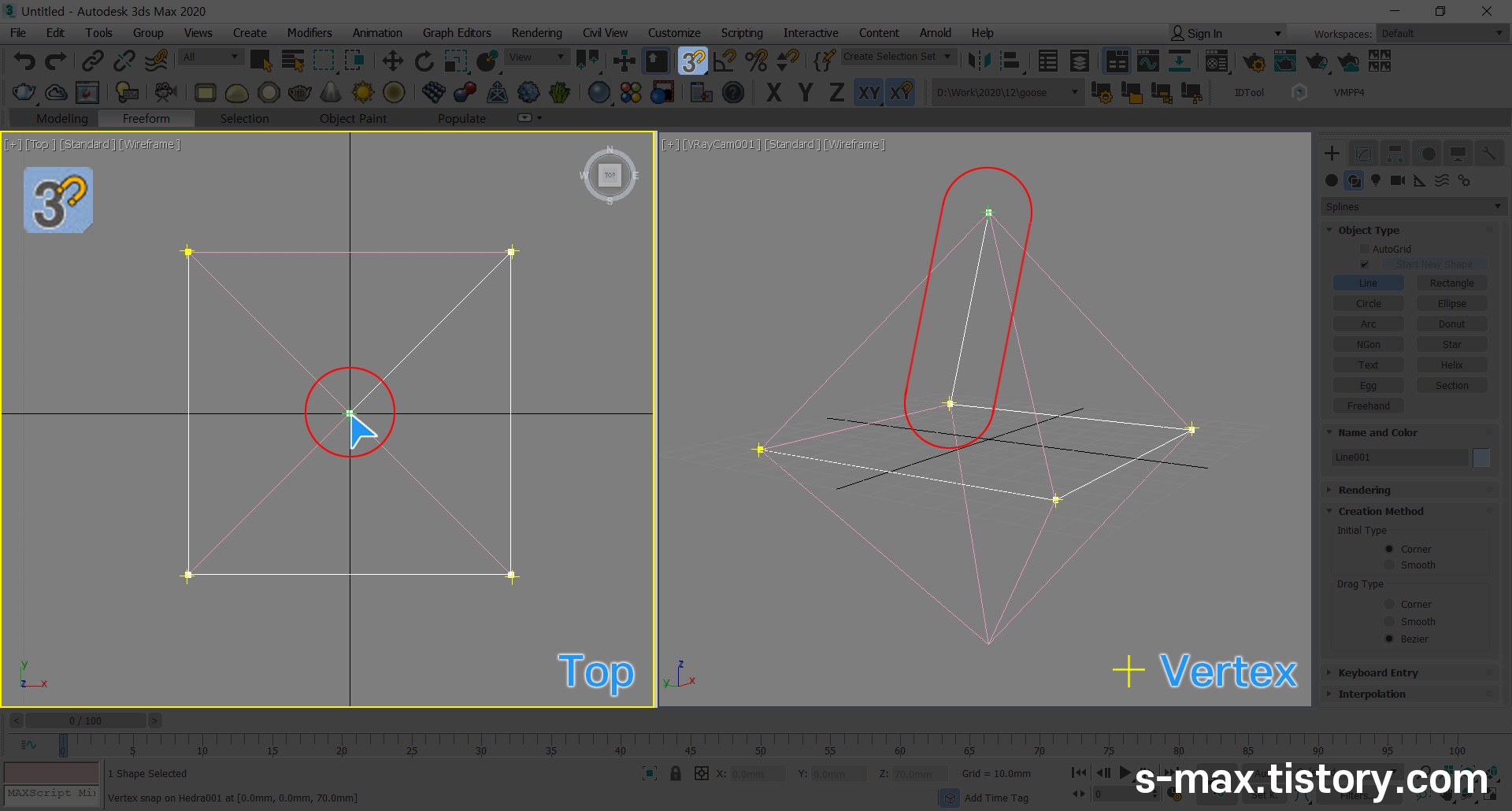Open the Modifiers menu
The height and width of the screenshot is (811, 1512).
(x=309, y=33)
